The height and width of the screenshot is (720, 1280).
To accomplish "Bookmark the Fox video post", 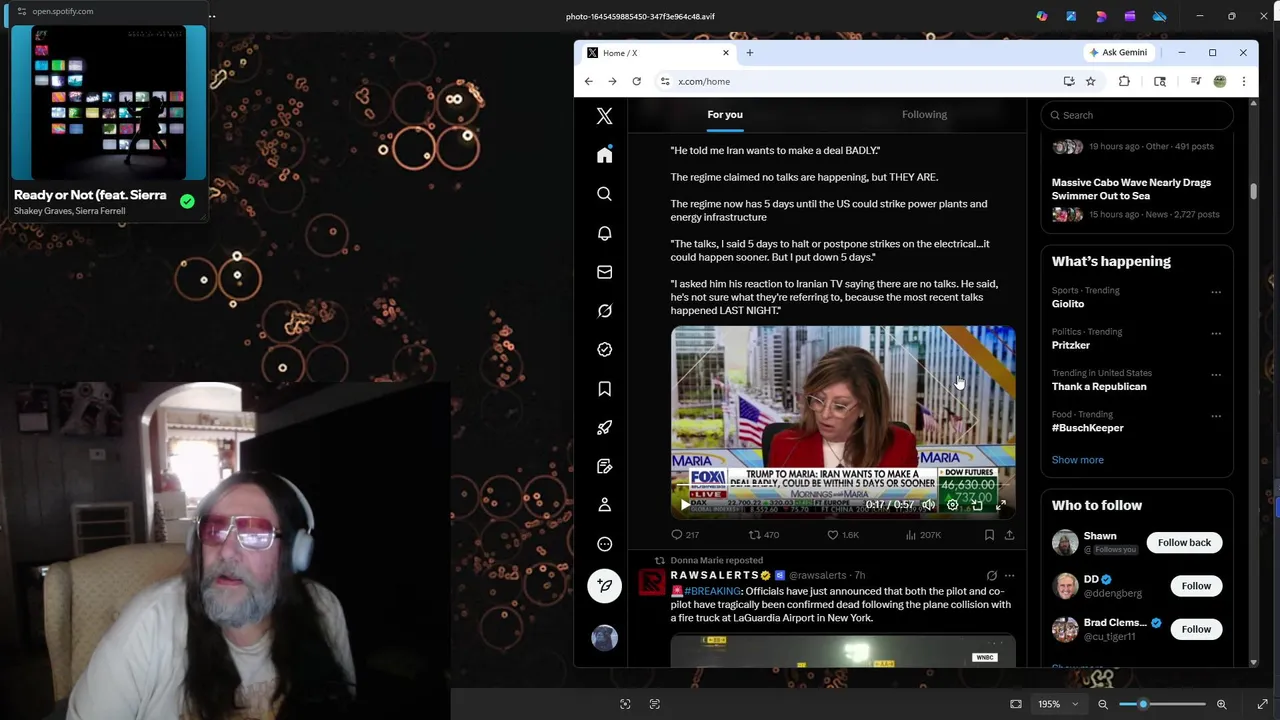I will click(989, 535).
